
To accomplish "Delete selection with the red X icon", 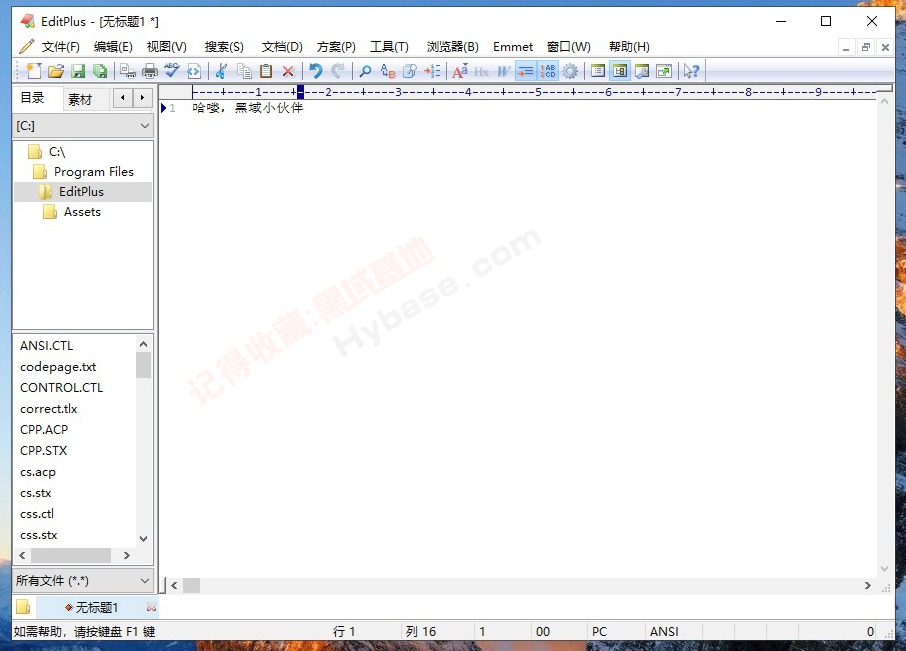I will 288,71.
